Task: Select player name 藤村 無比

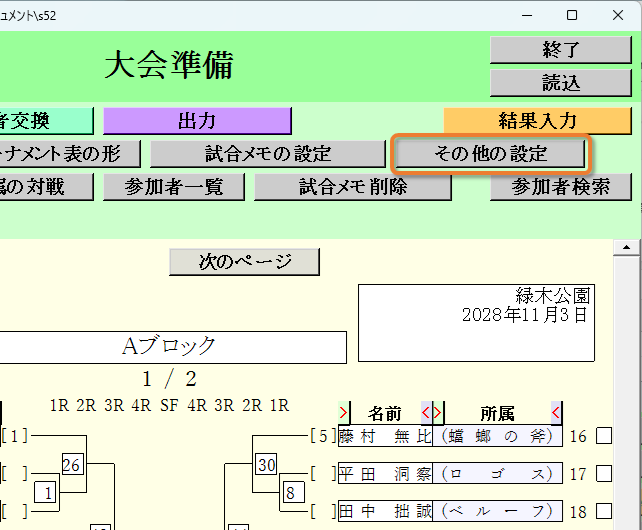Action: tap(385, 436)
